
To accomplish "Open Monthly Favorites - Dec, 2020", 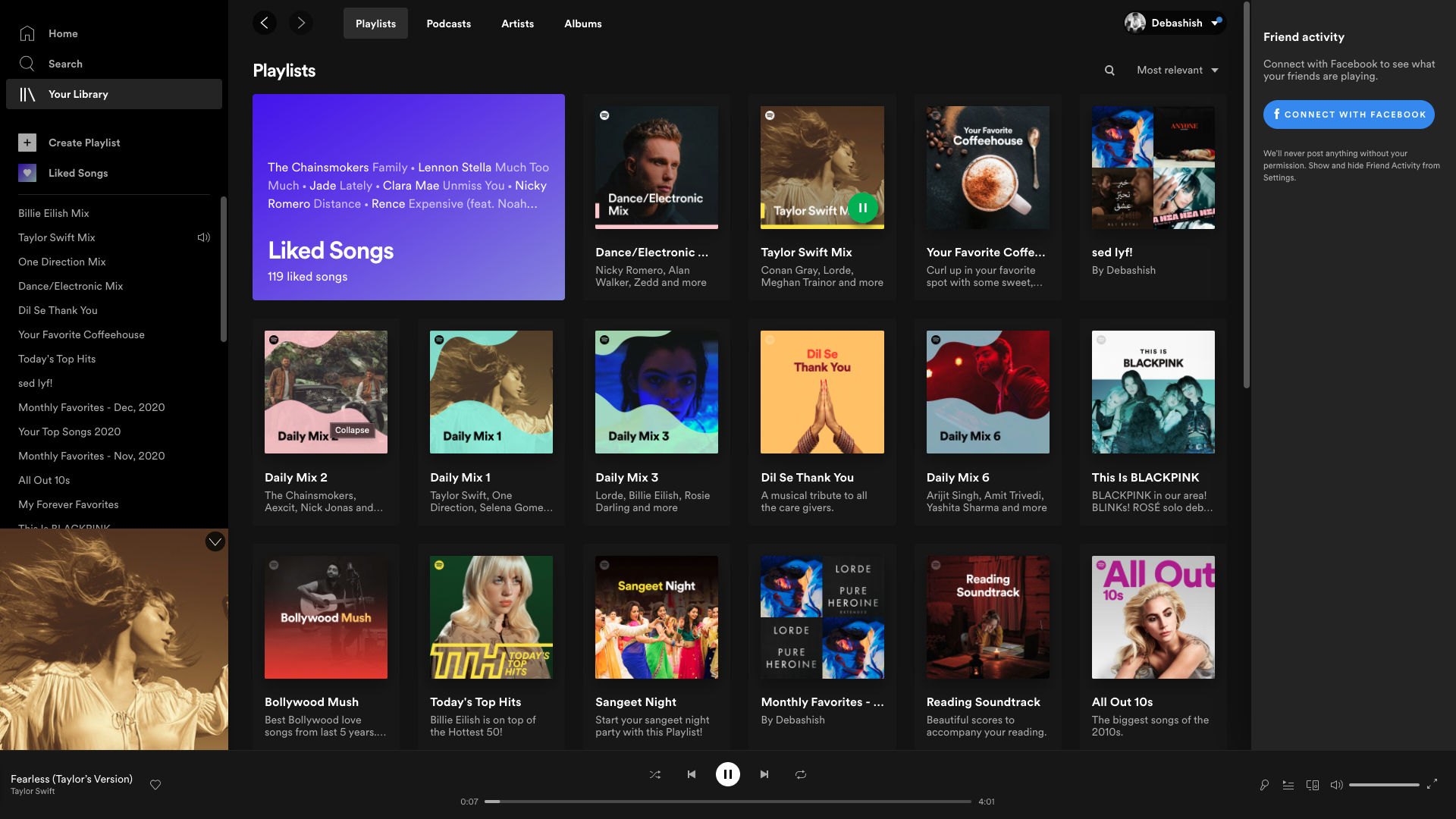I will pyautogui.click(x=92, y=407).
